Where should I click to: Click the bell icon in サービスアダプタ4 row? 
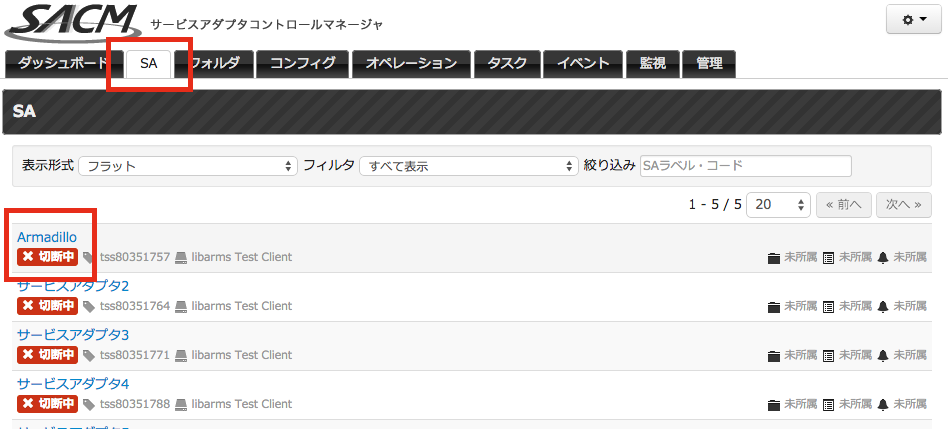tap(883, 405)
